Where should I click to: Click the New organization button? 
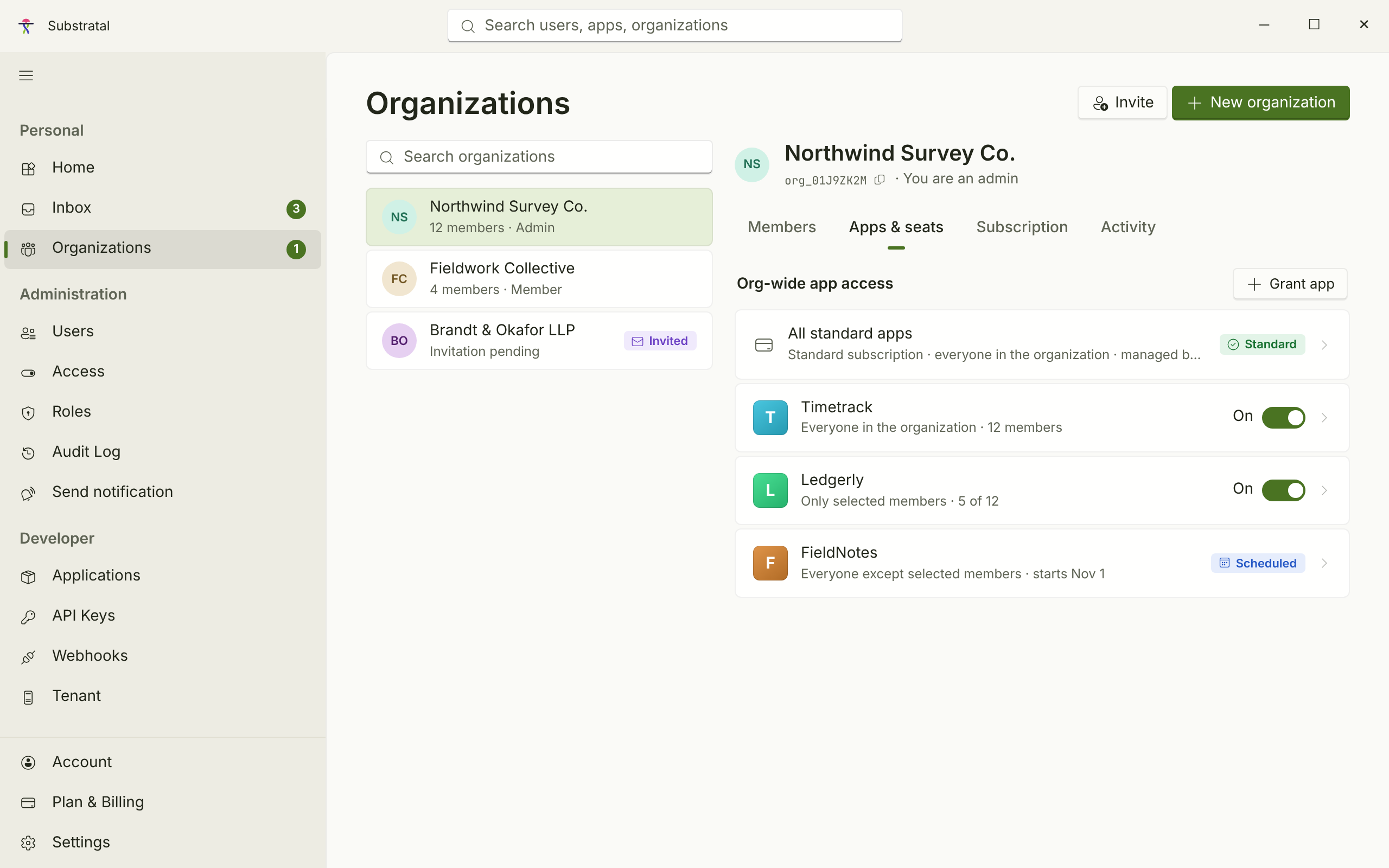1260,103
